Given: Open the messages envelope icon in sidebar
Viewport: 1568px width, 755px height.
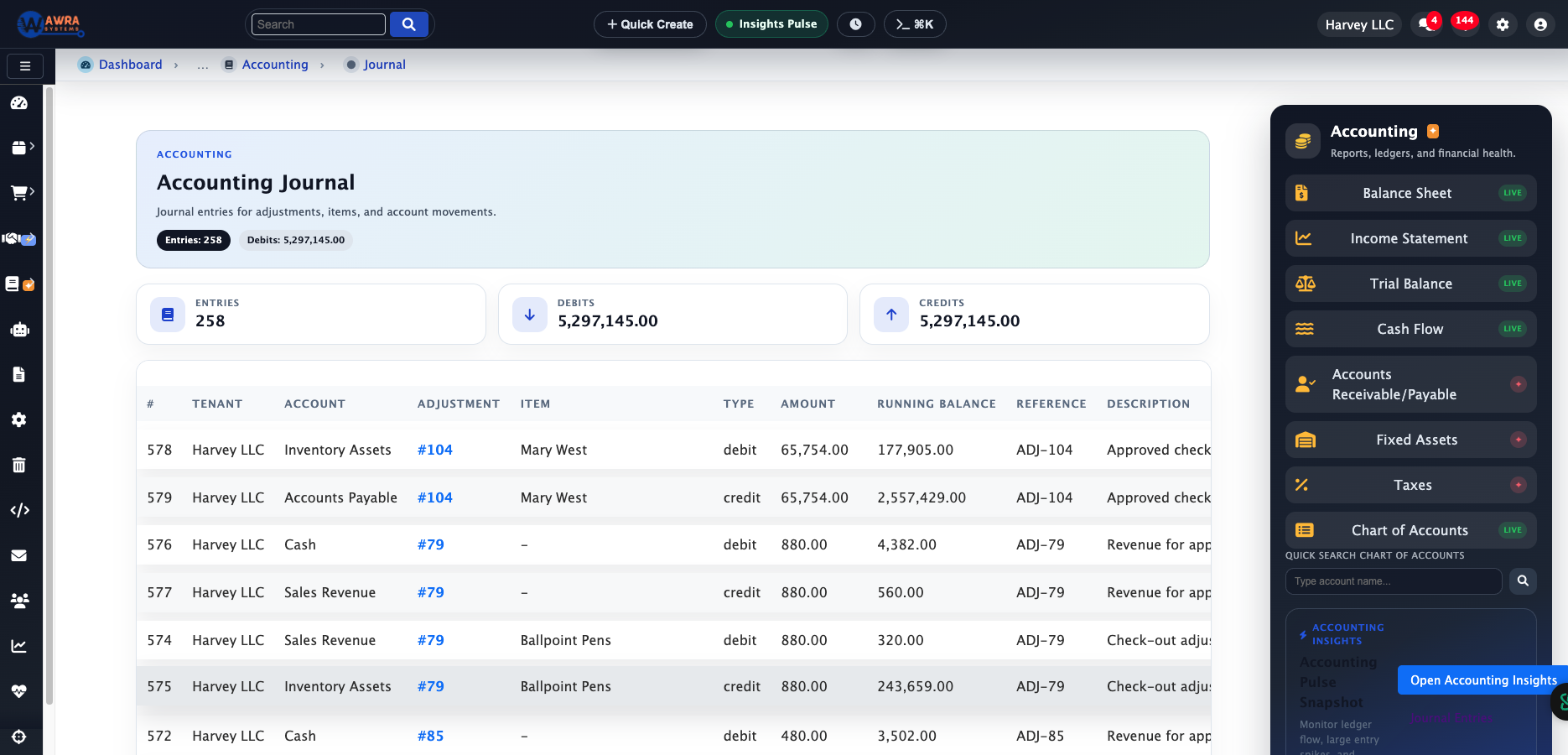Looking at the screenshot, I should coord(18,555).
